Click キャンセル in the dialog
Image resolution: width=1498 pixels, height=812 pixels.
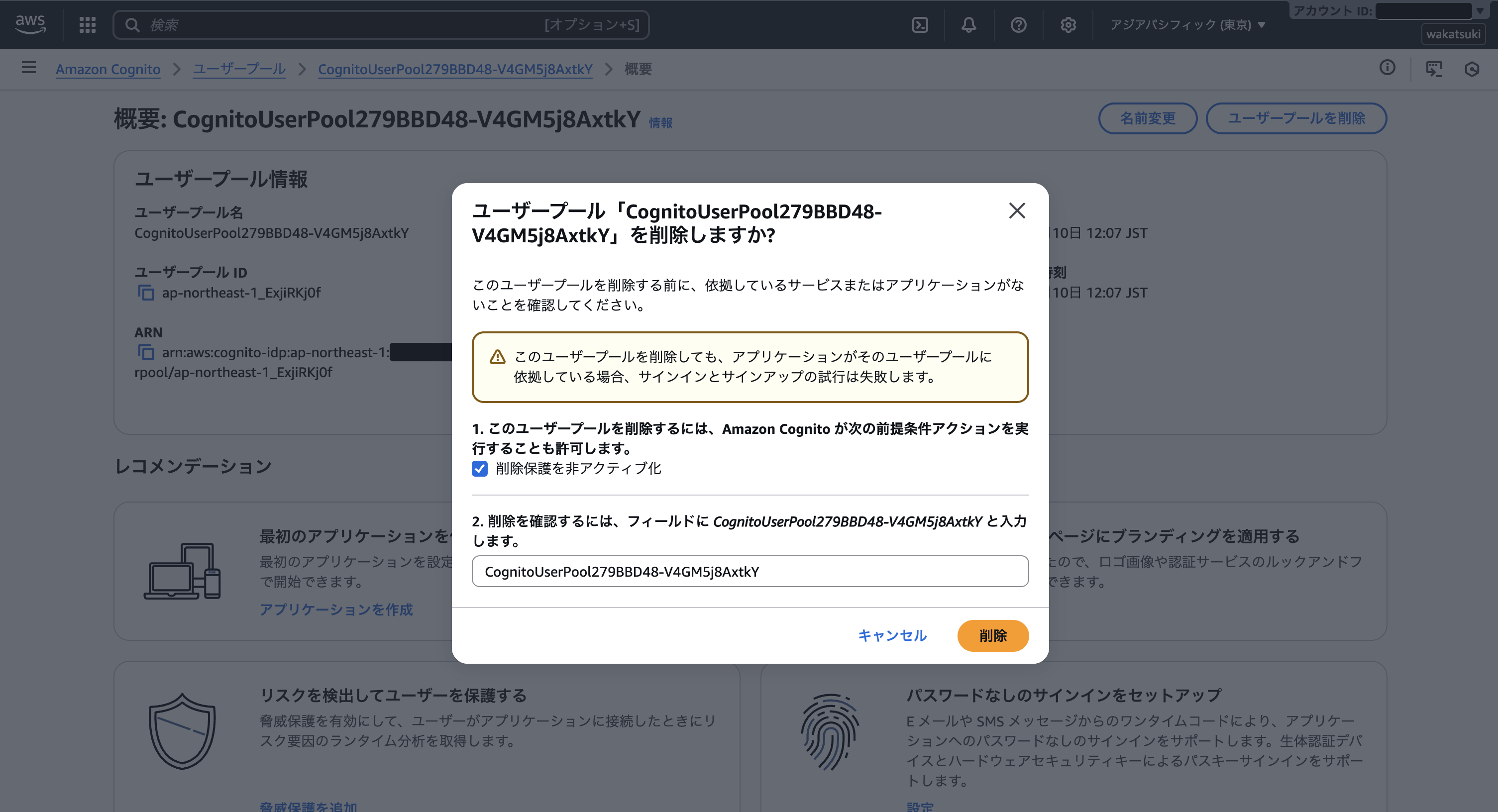(x=892, y=635)
